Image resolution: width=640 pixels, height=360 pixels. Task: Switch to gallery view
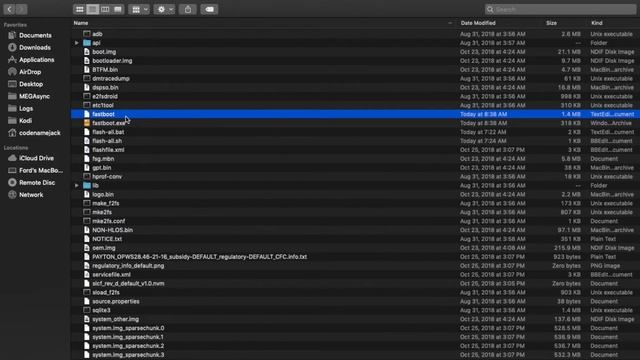click(x=118, y=9)
